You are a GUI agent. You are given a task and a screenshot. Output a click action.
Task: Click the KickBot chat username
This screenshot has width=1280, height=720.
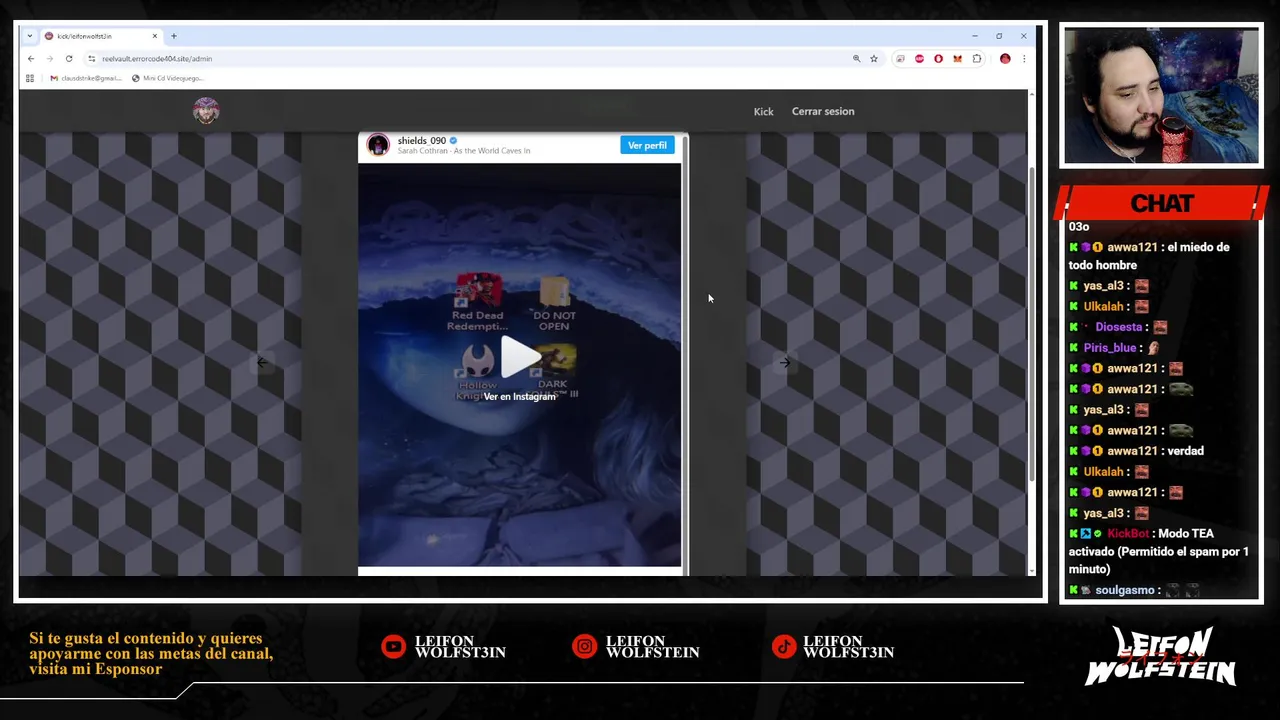point(1128,534)
